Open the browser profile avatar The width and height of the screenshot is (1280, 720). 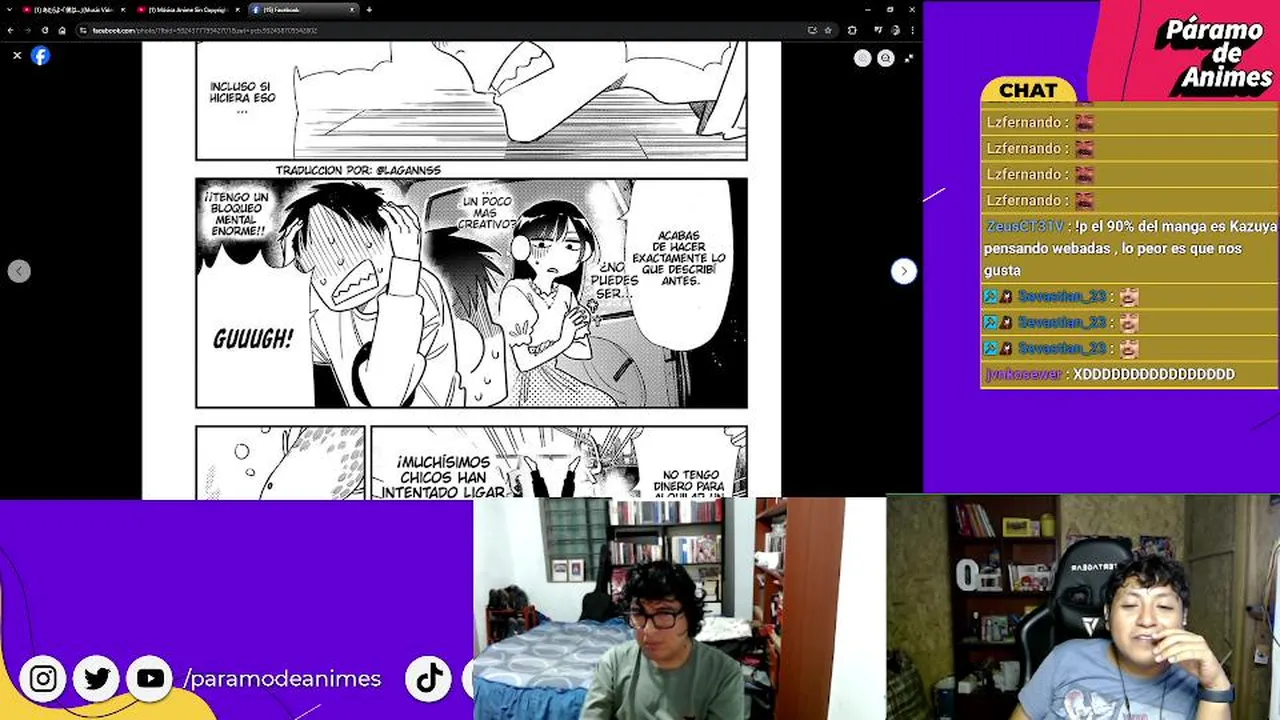tap(895, 30)
